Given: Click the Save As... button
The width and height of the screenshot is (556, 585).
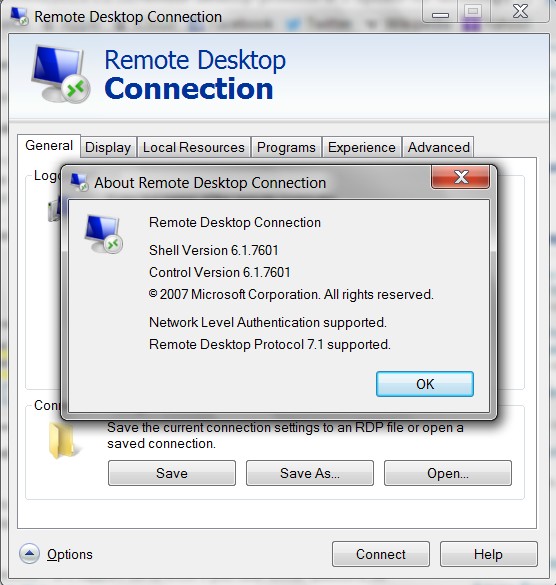Looking at the screenshot, I should pyautogui.click(x=310, y=473).
